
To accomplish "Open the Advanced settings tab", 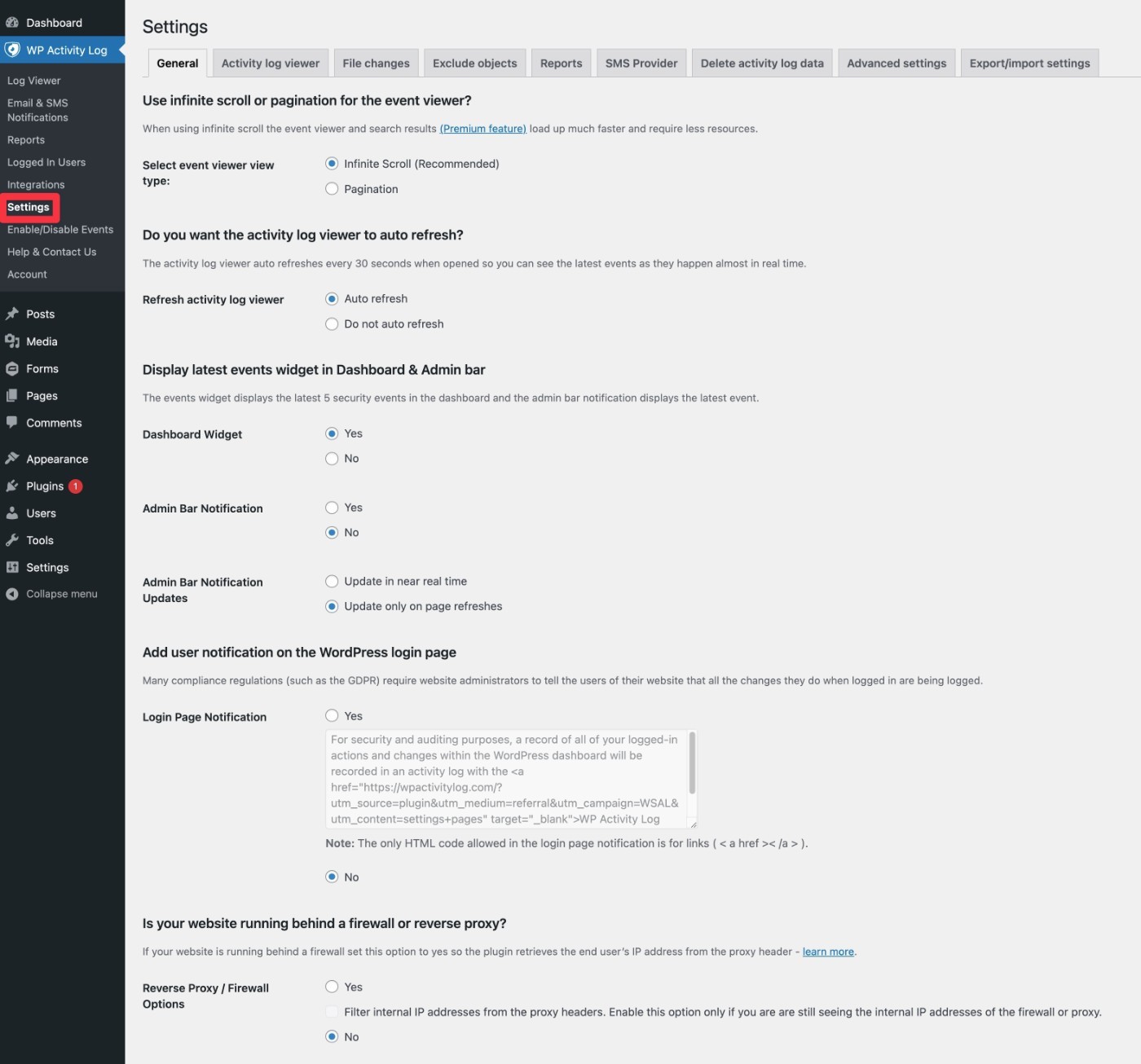I will tap(896, 64).
